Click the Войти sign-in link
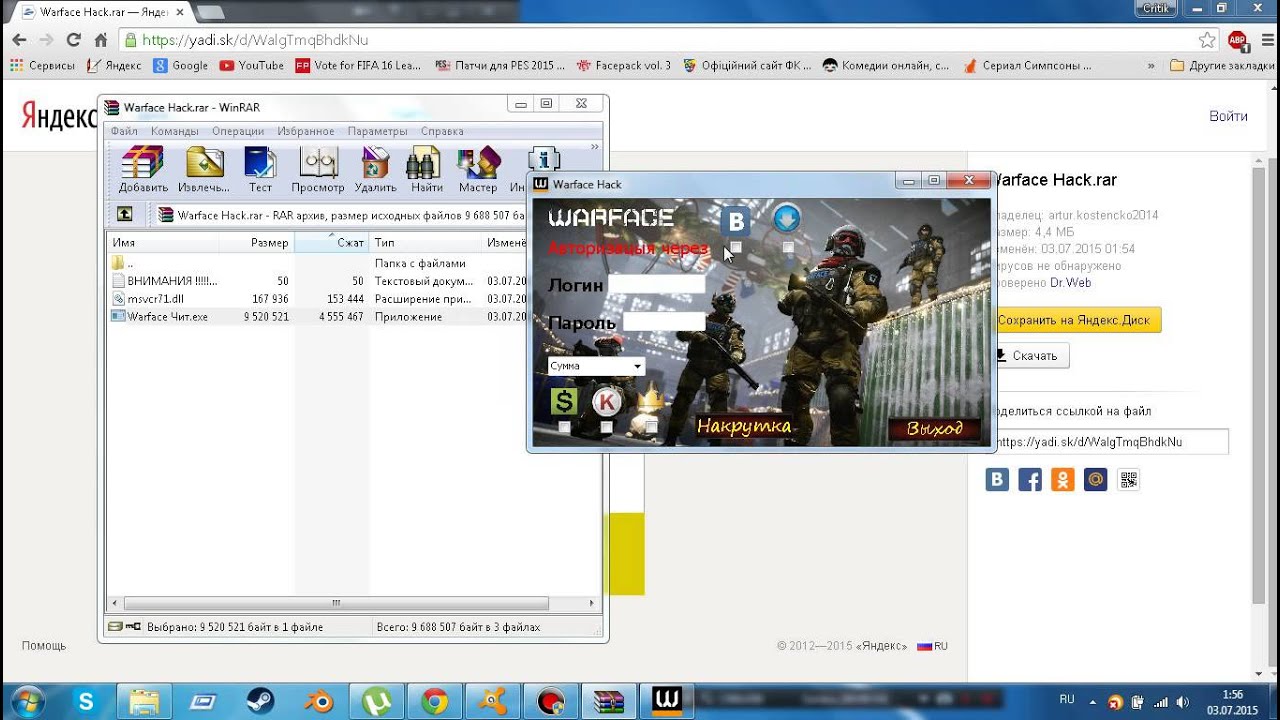Screen dimensions: 1280x720 click(x=1228, y=116)
